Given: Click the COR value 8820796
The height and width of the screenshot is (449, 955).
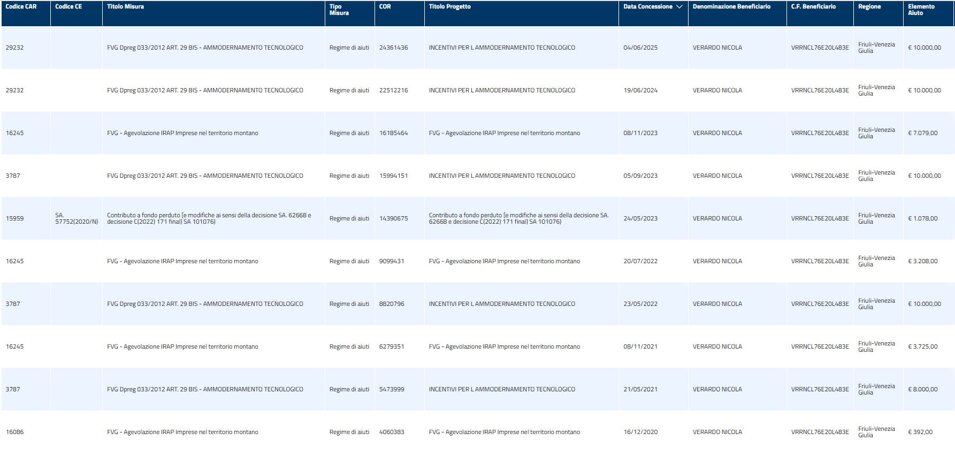Looking at the screenshot, I should click(x=391, y=303).
